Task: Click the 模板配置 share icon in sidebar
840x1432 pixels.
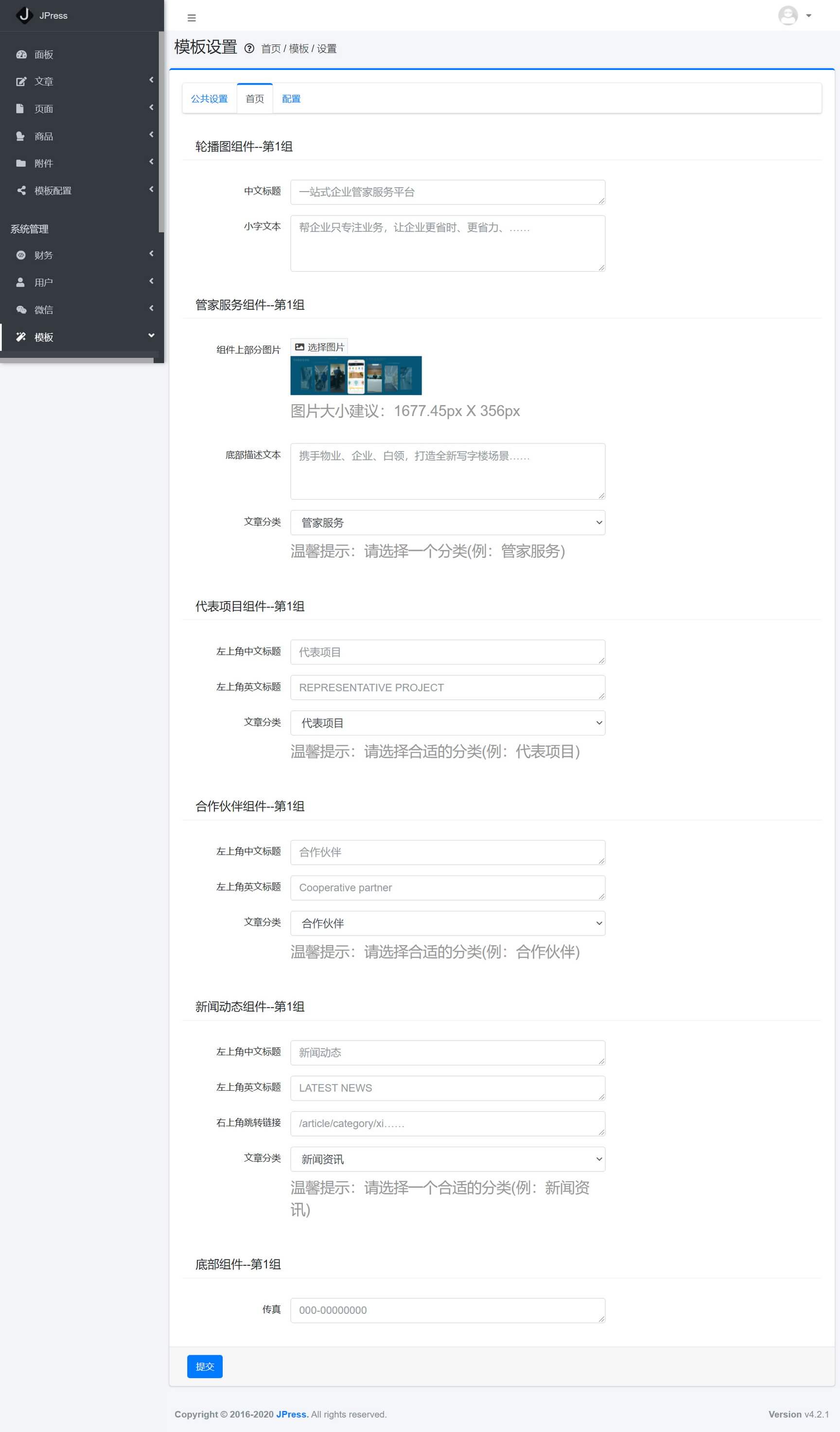Action: [x=21, y=191]
